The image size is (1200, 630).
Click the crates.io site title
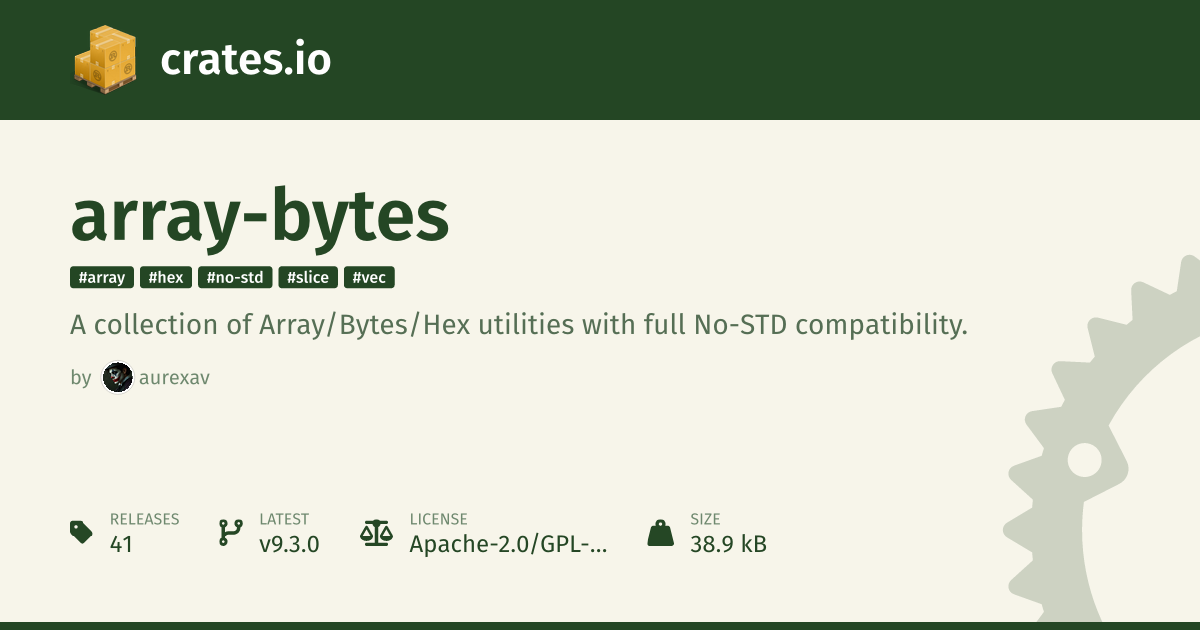(245, 60)
